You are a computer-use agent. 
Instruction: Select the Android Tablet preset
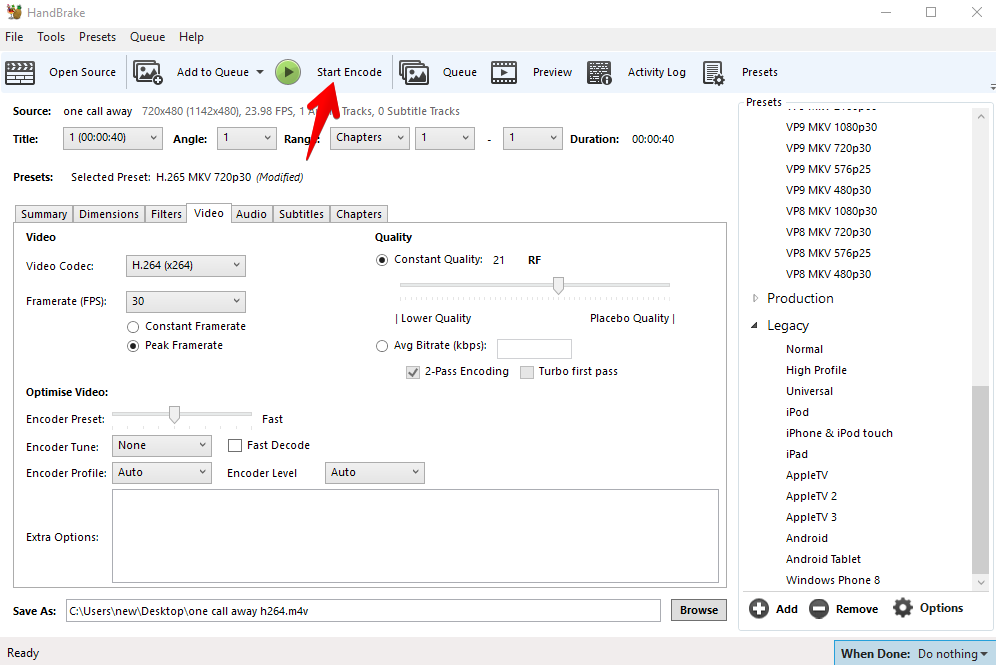(823, 559)
